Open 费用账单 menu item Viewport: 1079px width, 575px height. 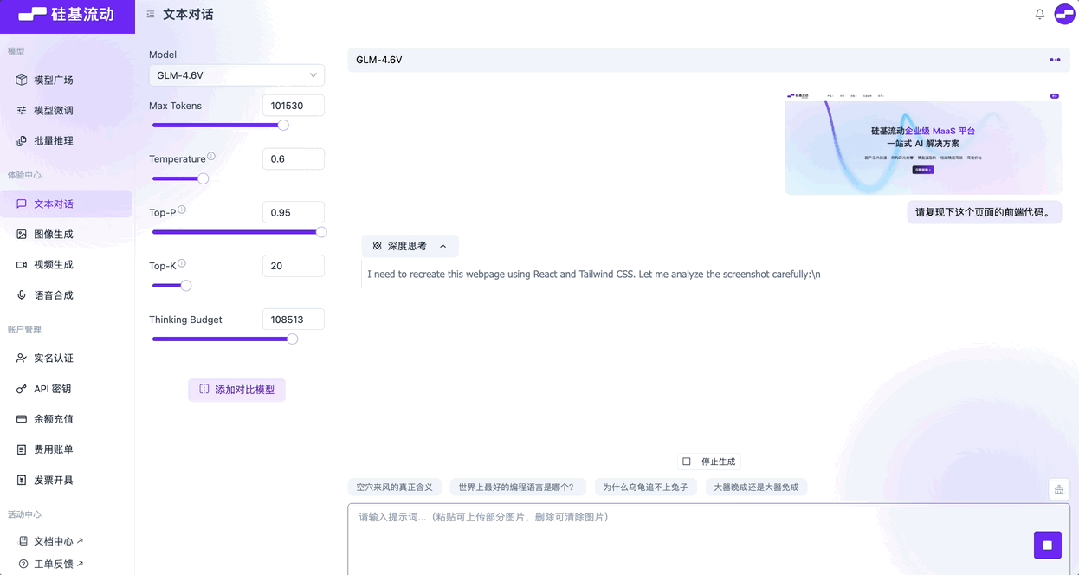pyautogui.click(x=66, y=449)
